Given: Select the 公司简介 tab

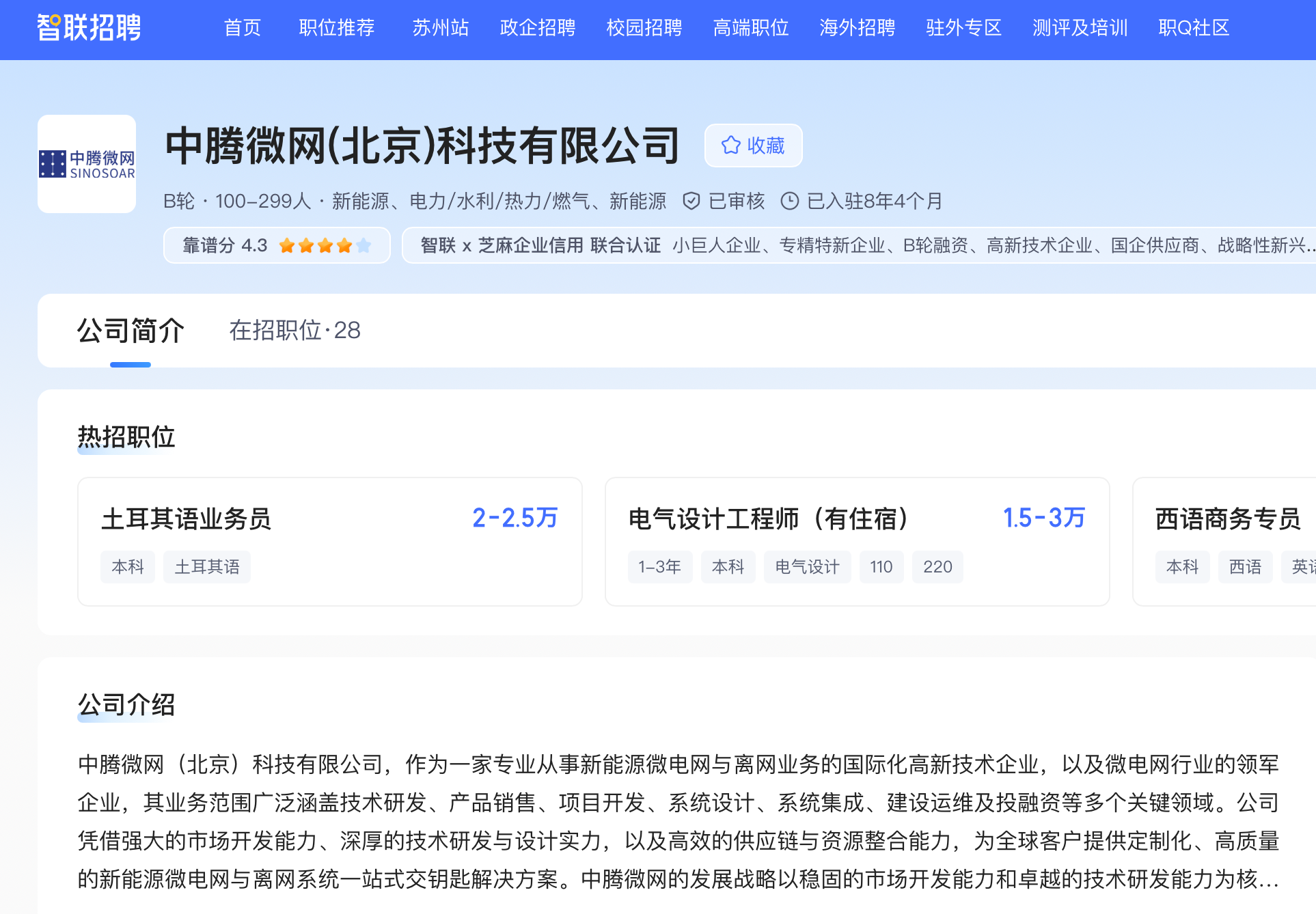Looking at the screenshot, I should (x=130, y=331).
